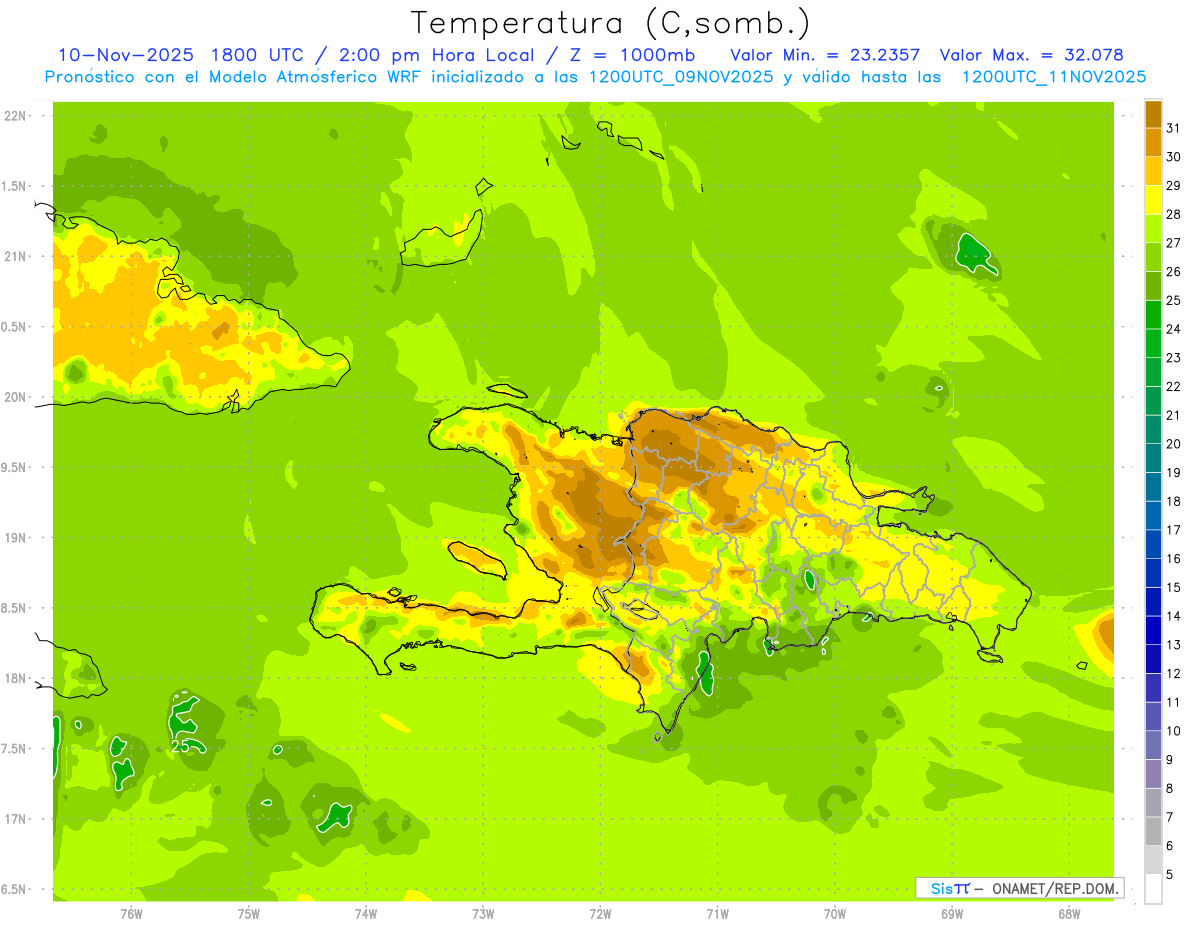
Task: Click the '17N' latitude label
Action: coord(15,819)
